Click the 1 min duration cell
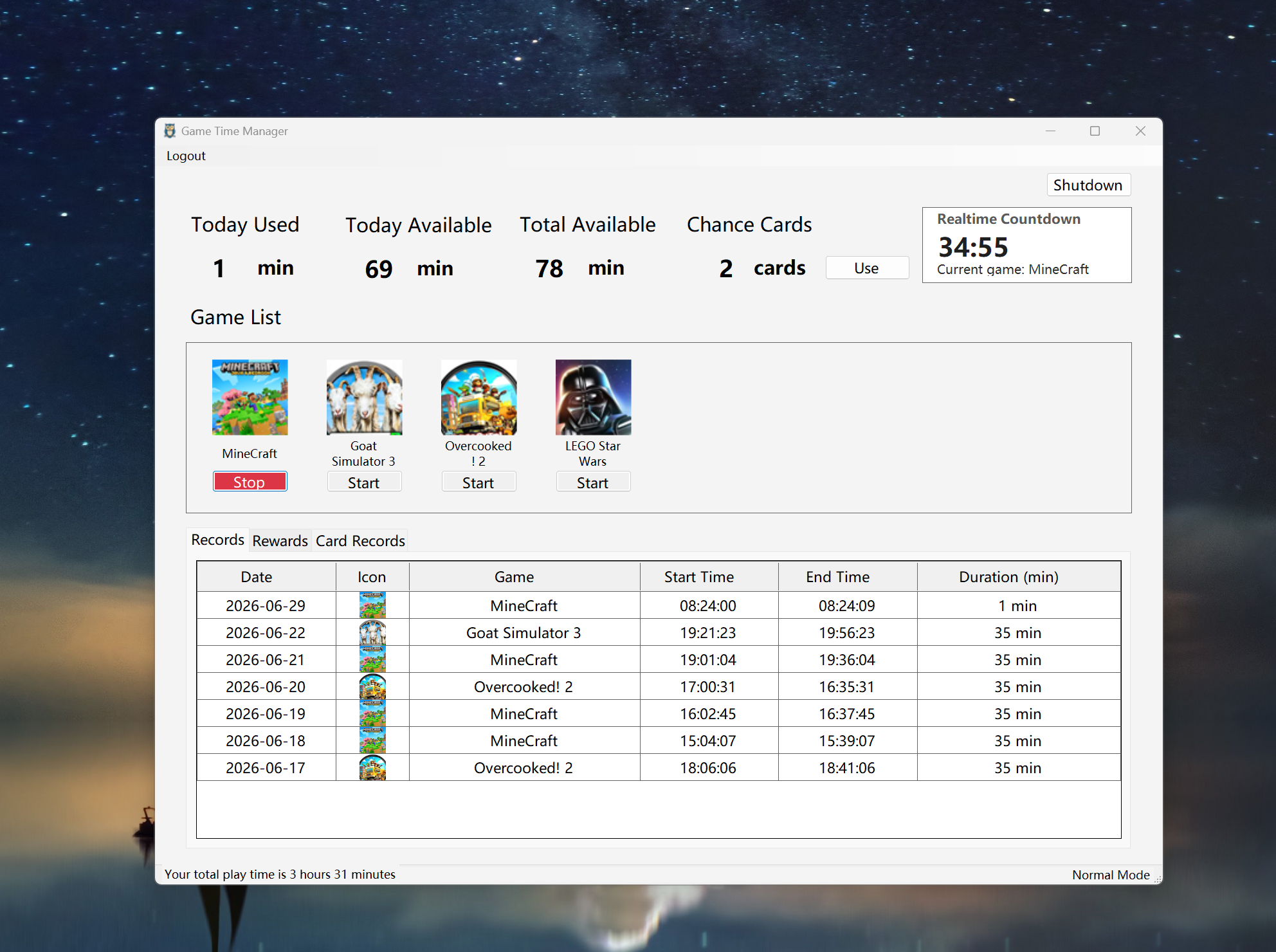 pyautogui.click(x=1019, y=605)
